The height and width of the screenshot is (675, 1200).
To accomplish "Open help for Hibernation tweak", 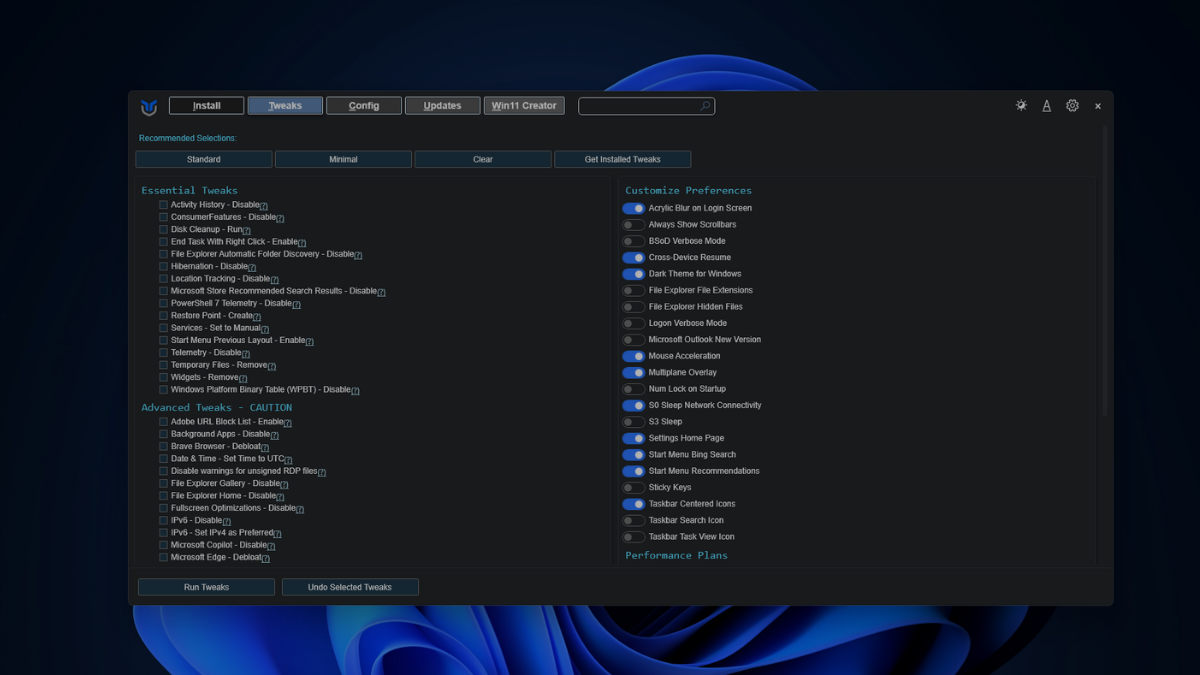I will [252, 267].
